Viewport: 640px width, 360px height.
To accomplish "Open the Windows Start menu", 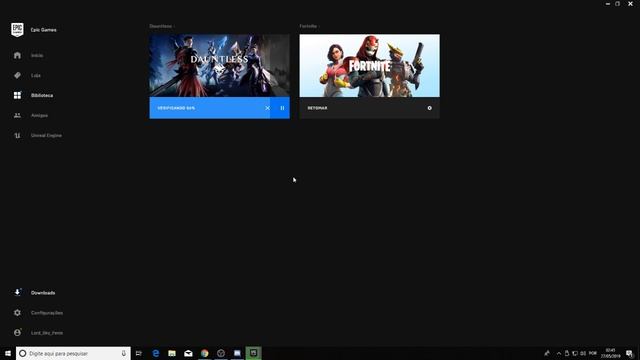I will coord(8,353).
